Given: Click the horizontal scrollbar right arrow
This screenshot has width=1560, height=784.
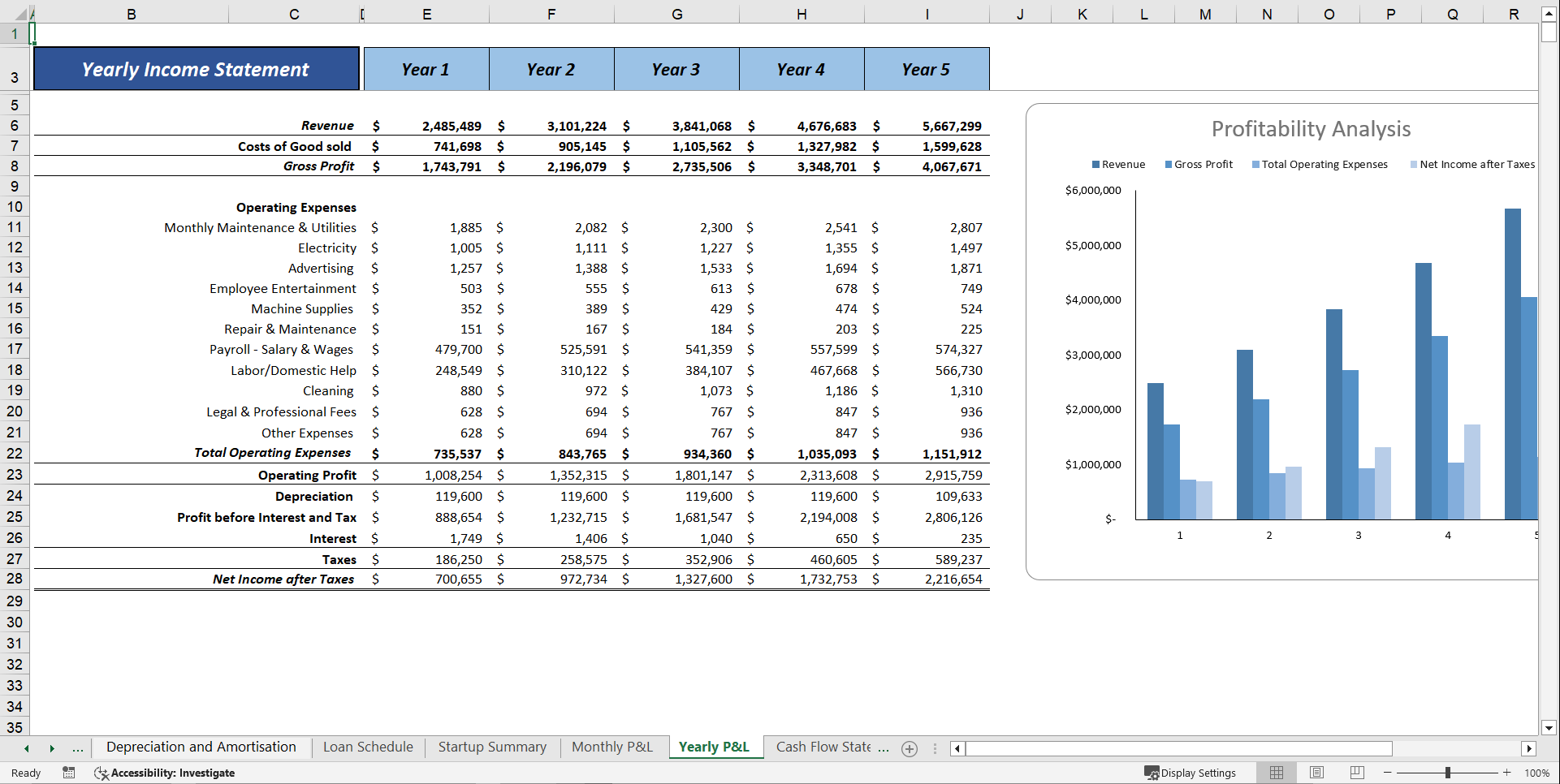Looking at the screenshot, I should pyautogui.click(x=1529, y=748).
